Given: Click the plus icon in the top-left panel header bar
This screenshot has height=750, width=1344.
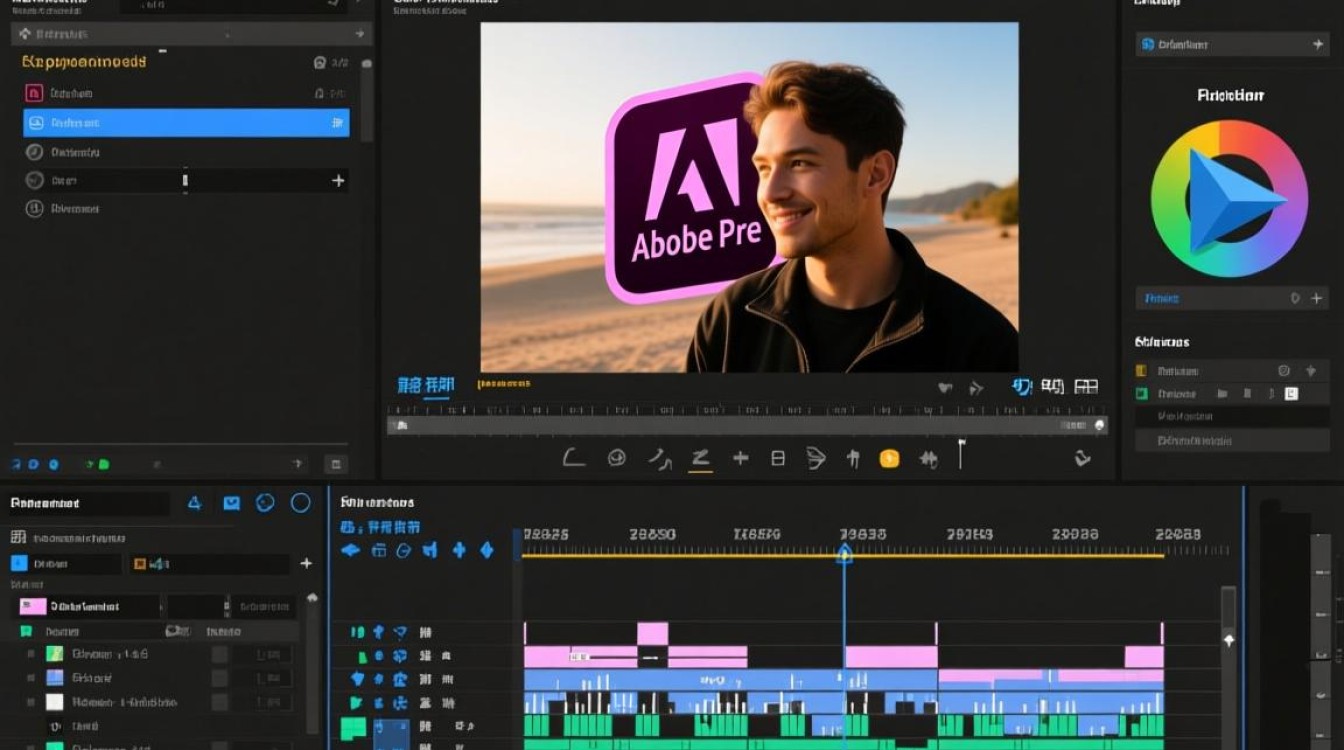Looking at the screenshot, I should click(x=359, y=34).
